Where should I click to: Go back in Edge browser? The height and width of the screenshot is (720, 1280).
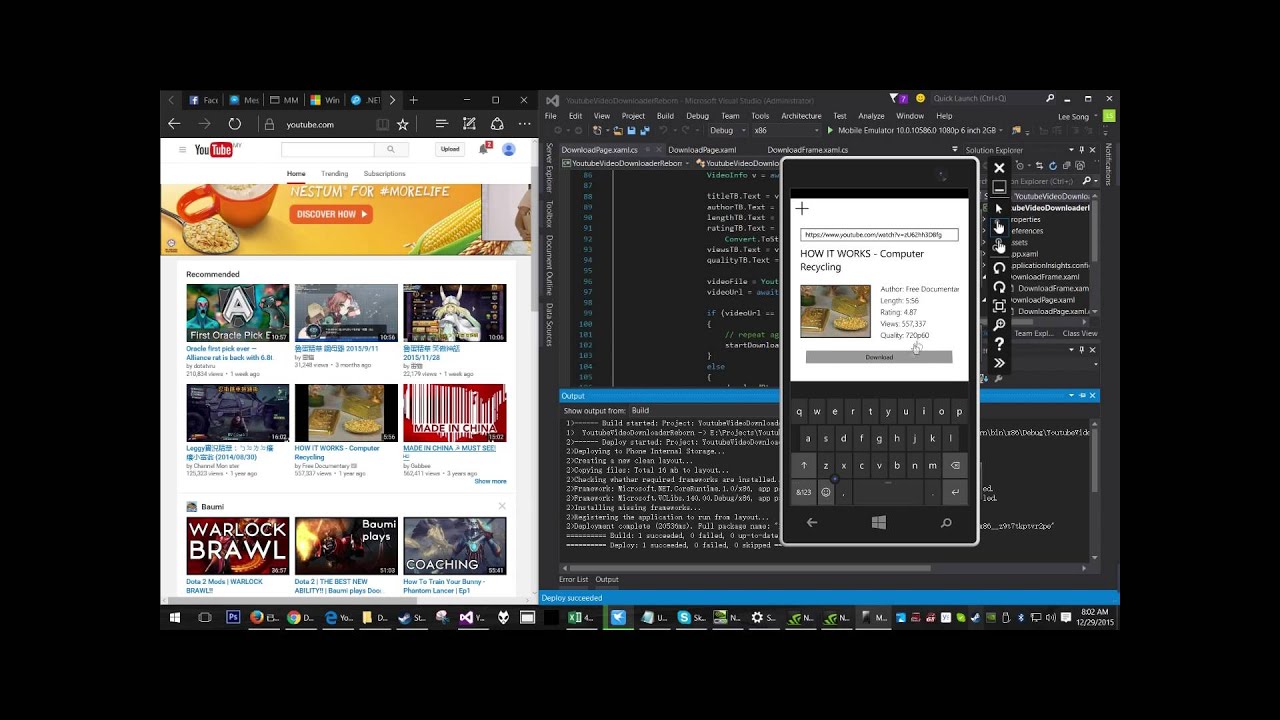tap(174, 124)
